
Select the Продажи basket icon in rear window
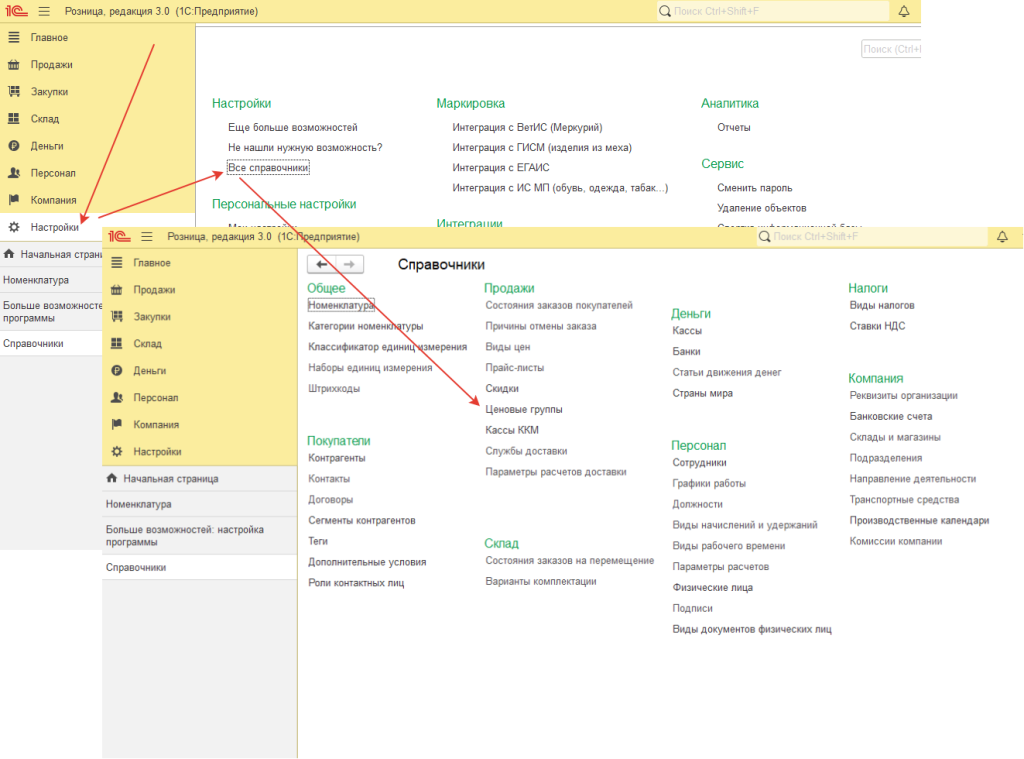point(14,65)
